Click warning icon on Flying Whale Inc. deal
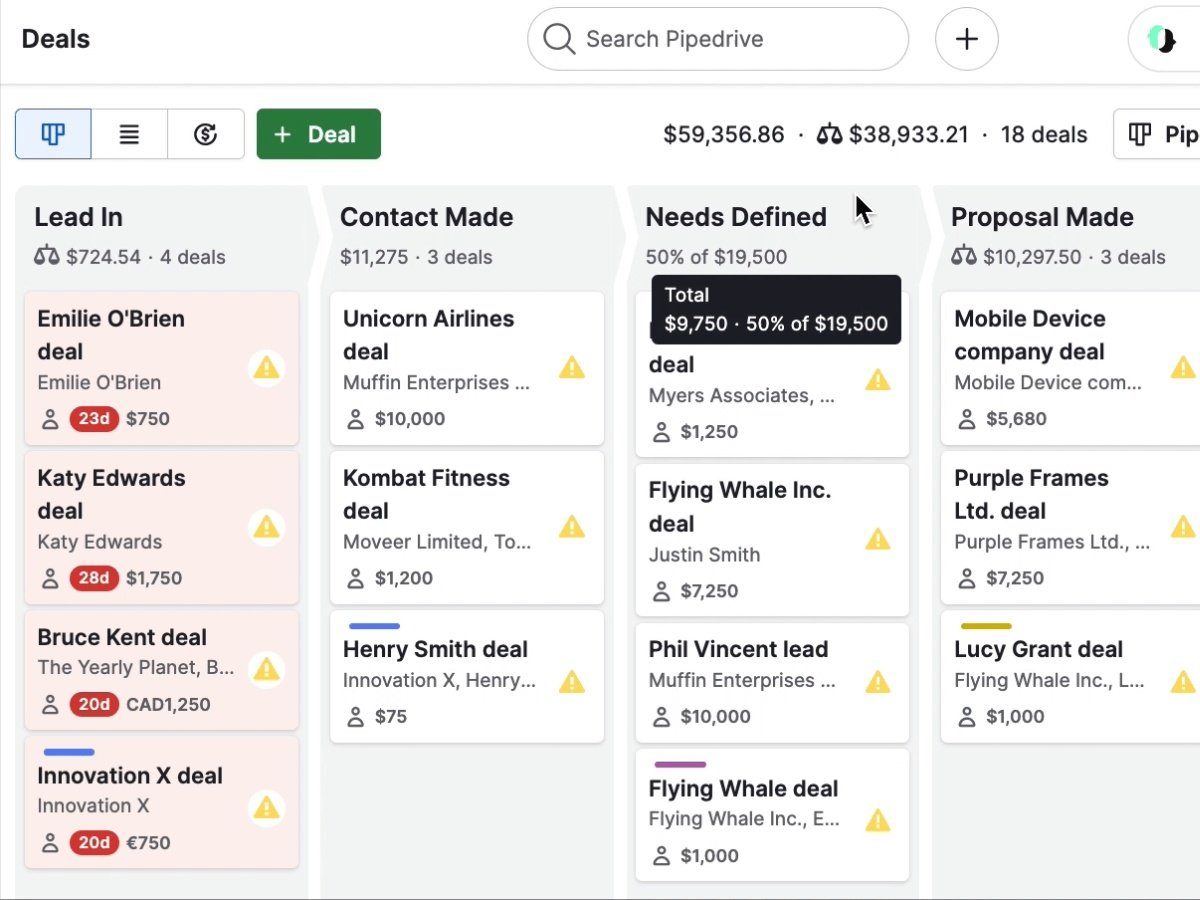This screenshot has width=1200, height=900. click(x=878, y=540)
